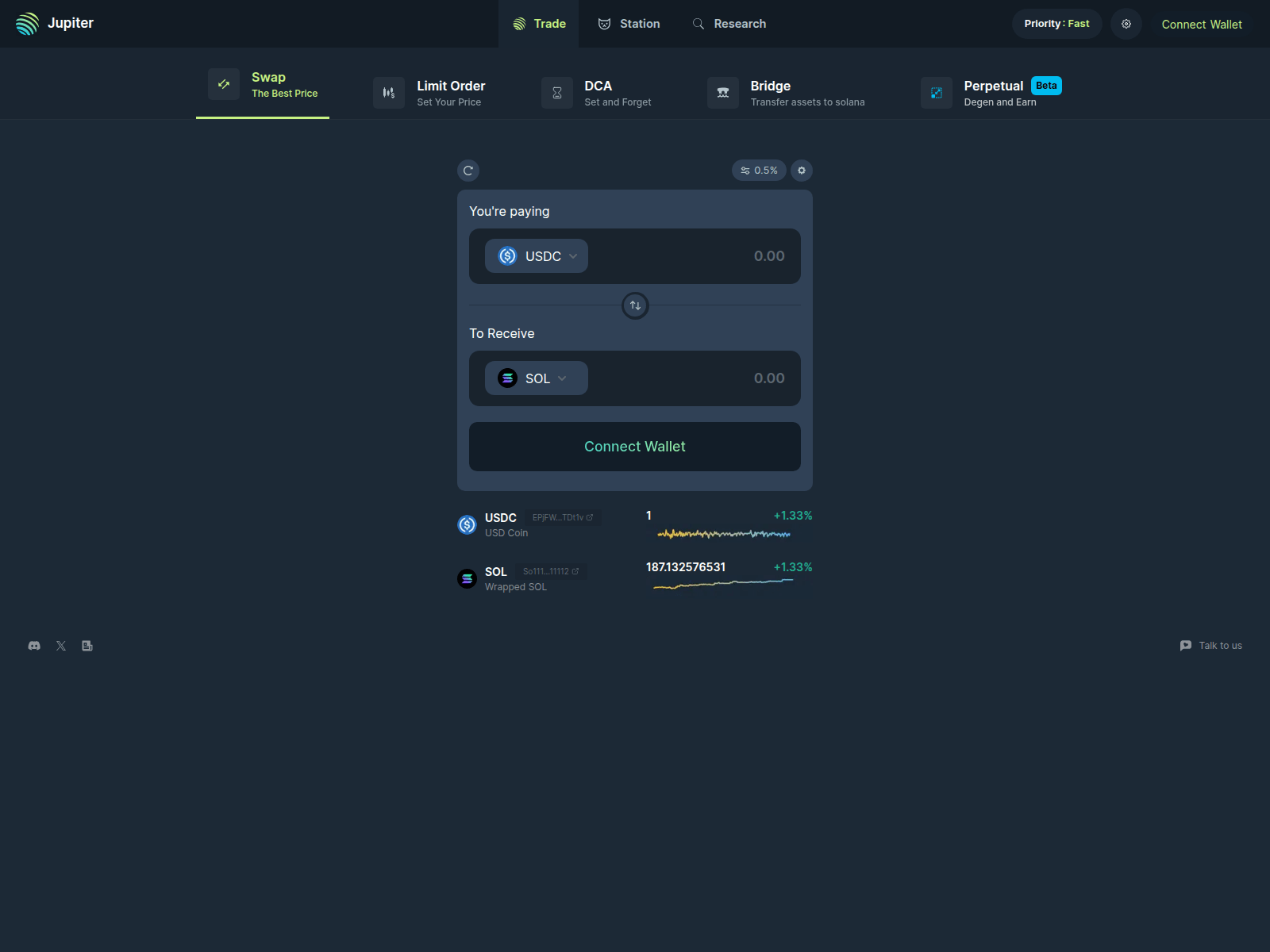Click the large Connect Wallet button
This screenshot has width=1270, height=952.
point(635,447)
